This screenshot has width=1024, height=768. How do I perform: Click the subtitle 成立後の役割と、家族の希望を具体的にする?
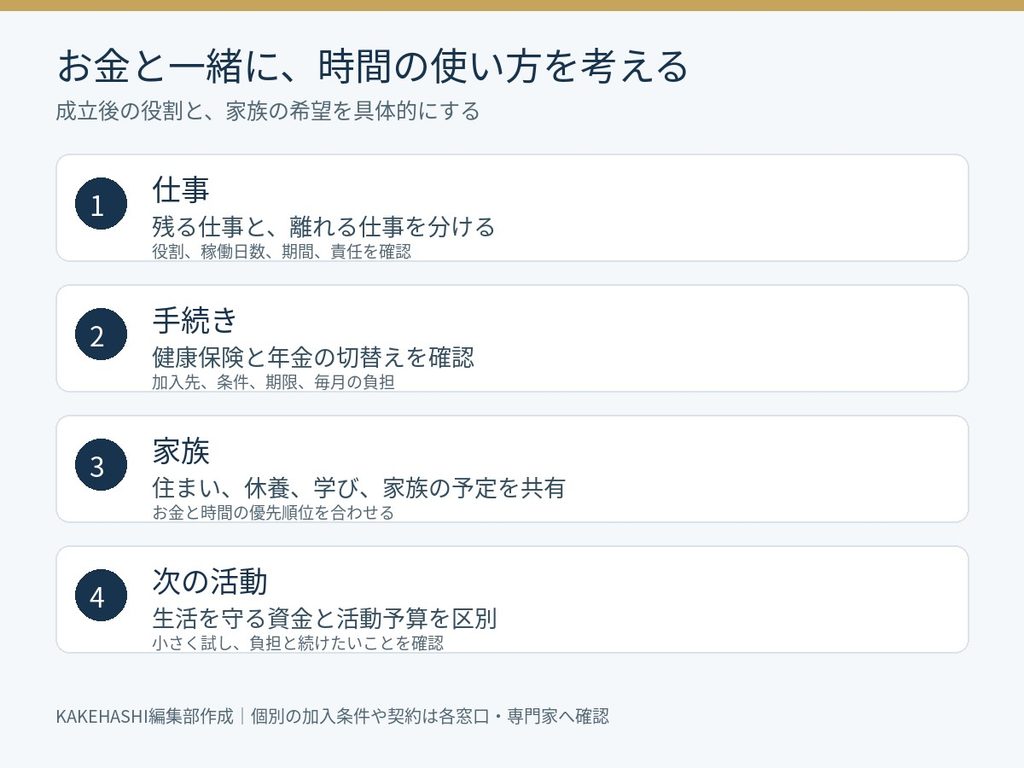[268, 111]
